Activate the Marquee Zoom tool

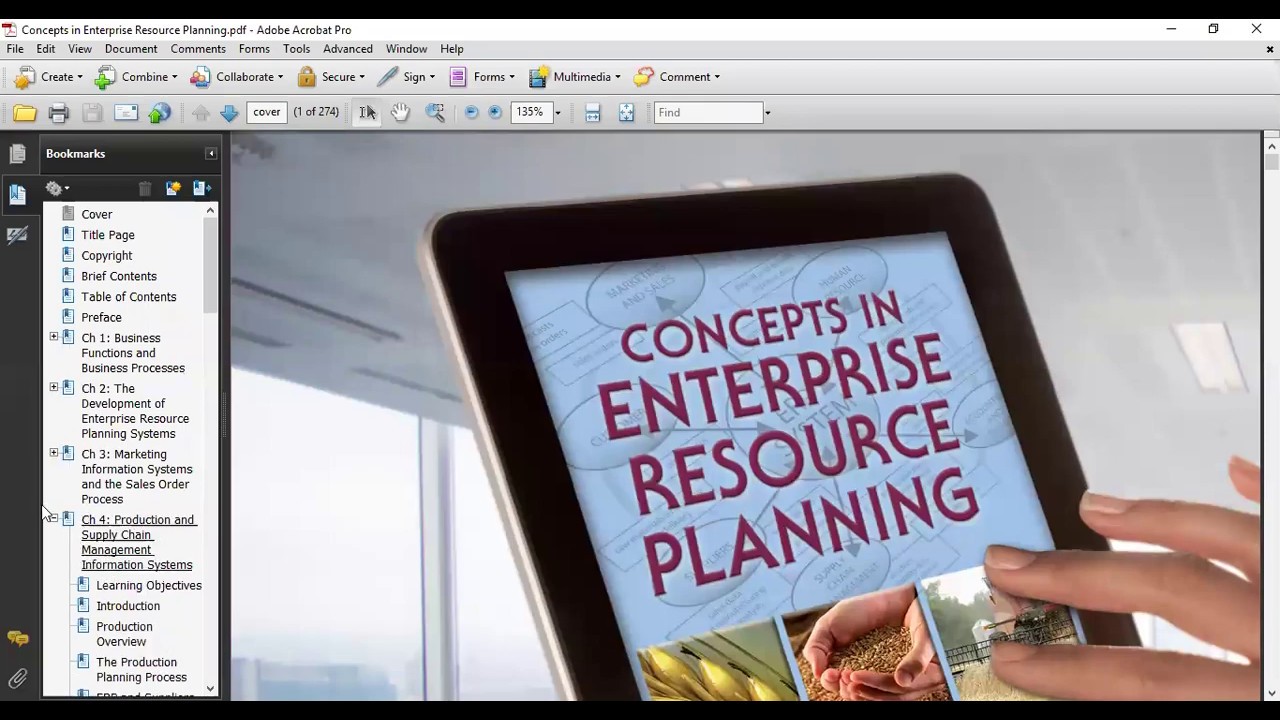pos(435,113)
